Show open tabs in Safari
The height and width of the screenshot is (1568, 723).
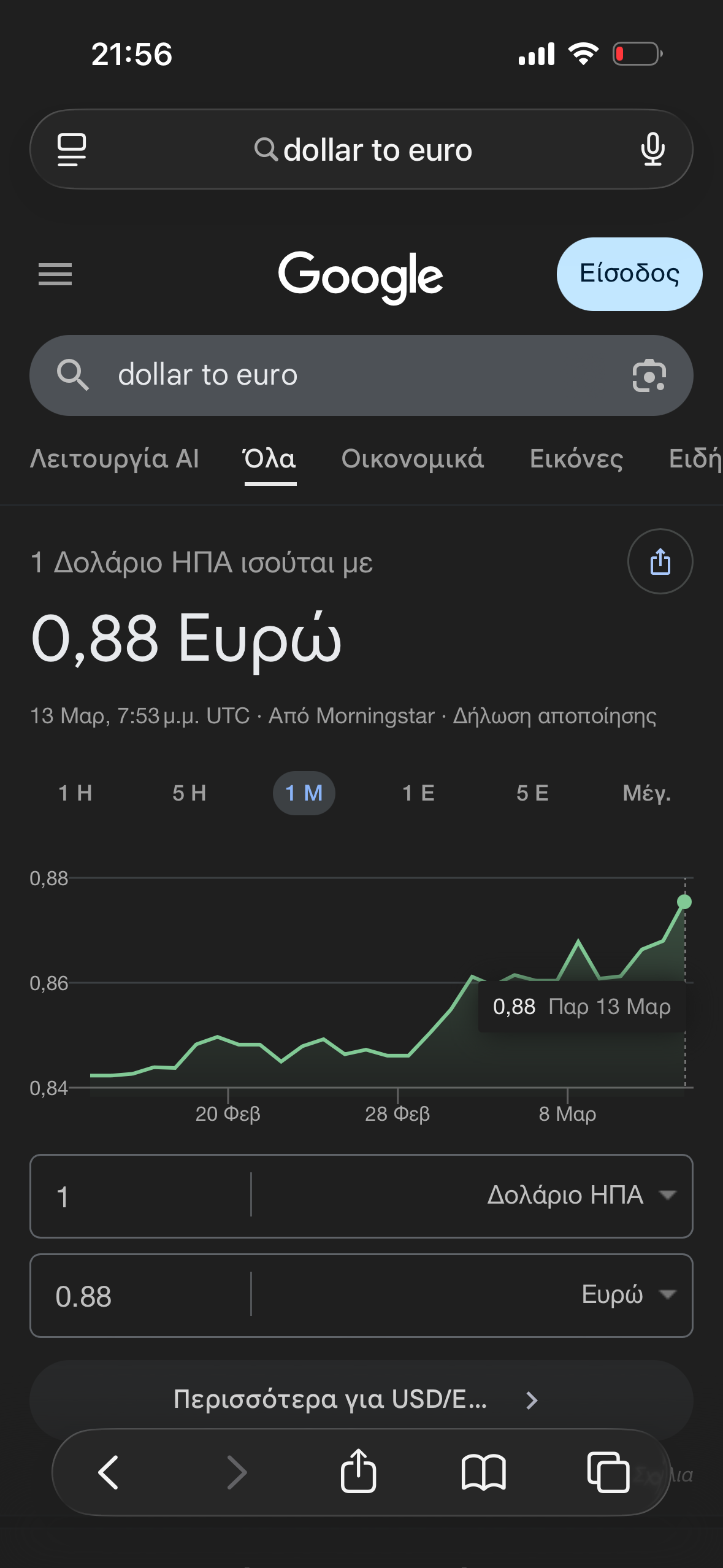coord(608,1472)
